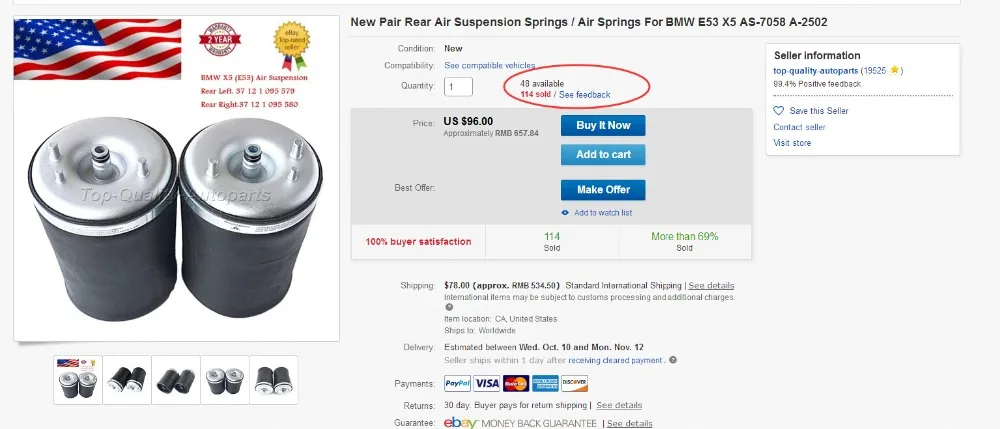Click the Make Offer button
Viewport: 1000px width, 429px height.
point(603,190)
